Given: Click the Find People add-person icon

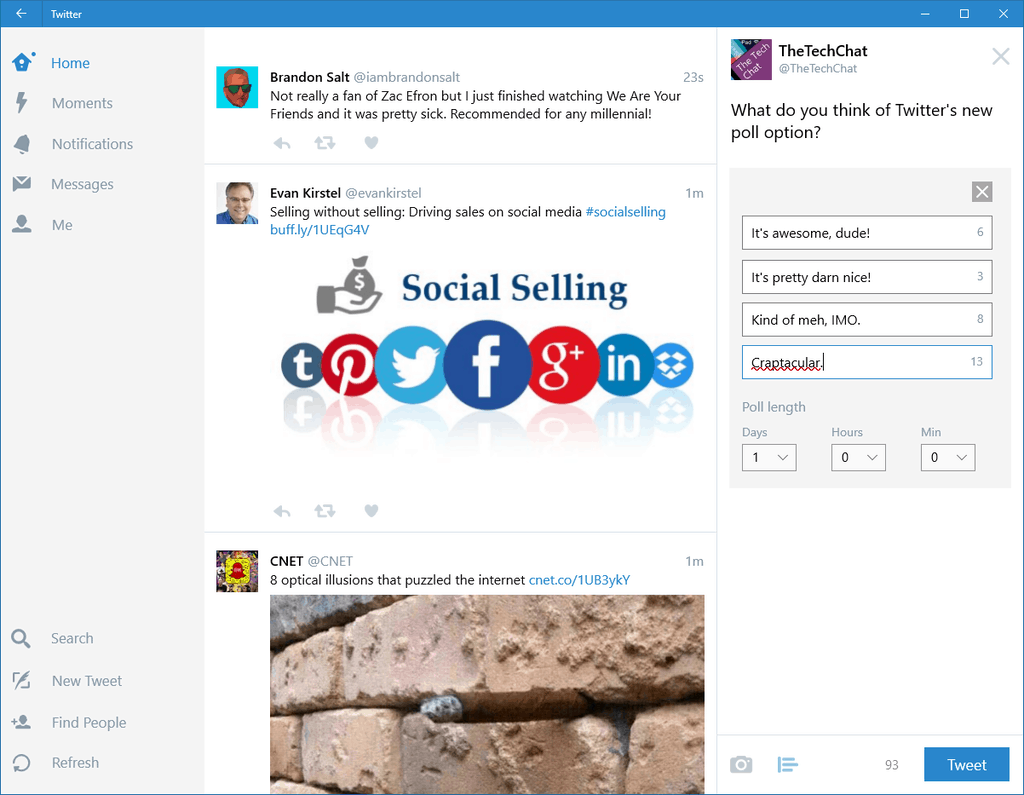Looking at the screenshot, I should [x=21, y=722].
